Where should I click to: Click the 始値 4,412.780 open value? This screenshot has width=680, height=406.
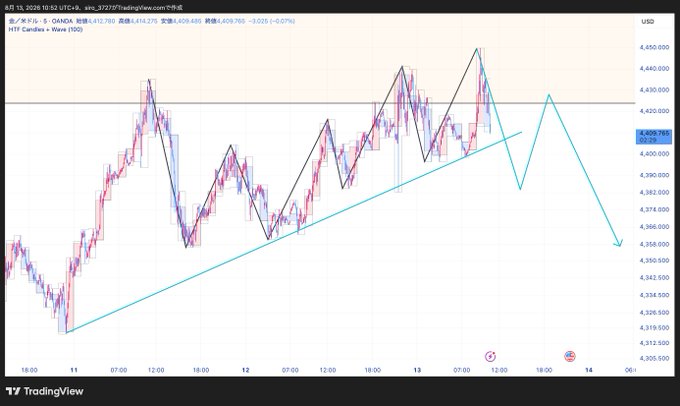pyautogui.click(x=95, y=21)
